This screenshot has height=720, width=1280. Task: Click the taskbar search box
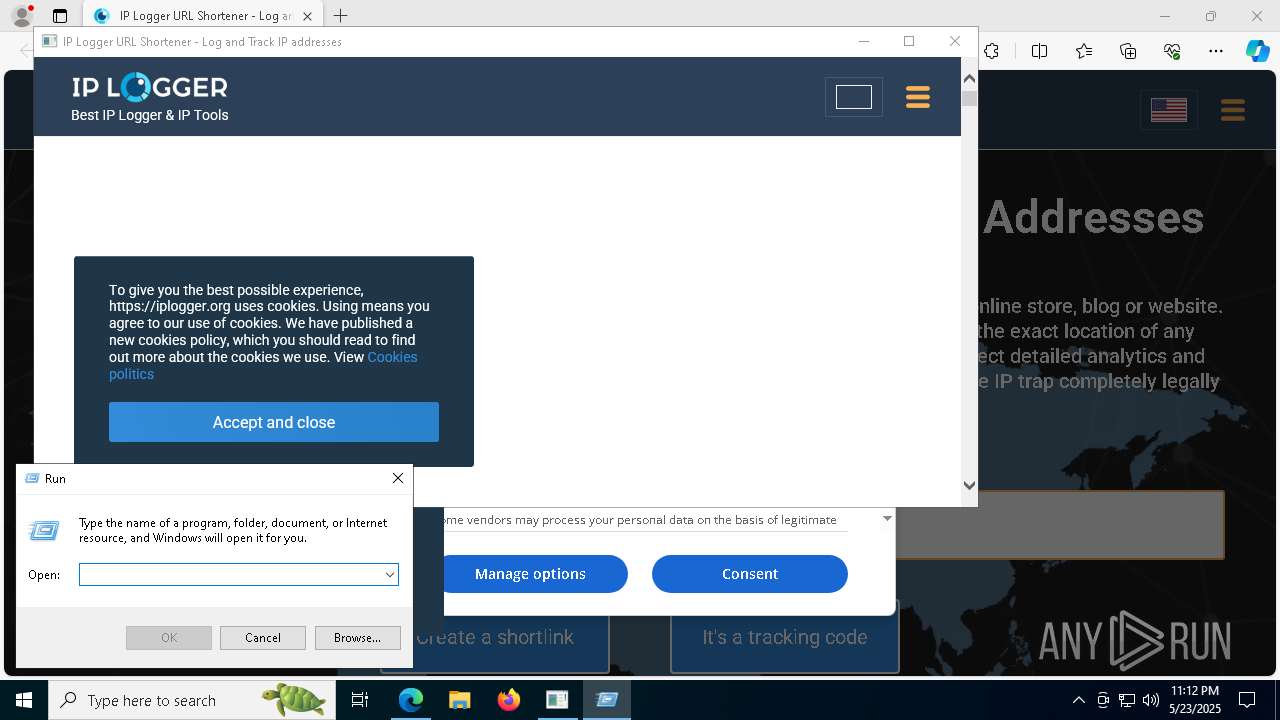pos(191,700)
